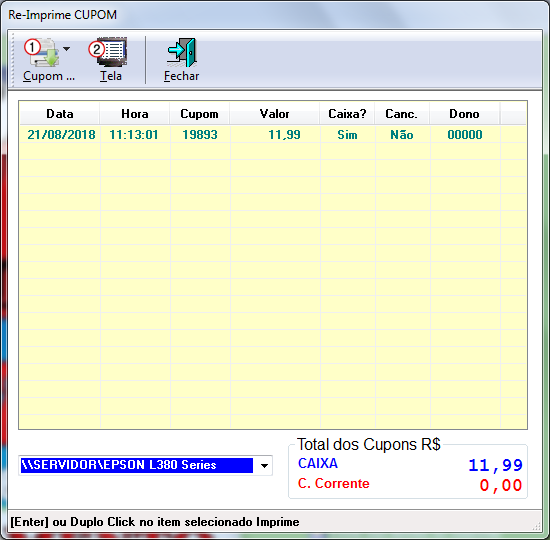Click the 11:13:01 time cell
Image resolution: width=550 pixels, height=540 pixels.
click(x=134, y=135)
